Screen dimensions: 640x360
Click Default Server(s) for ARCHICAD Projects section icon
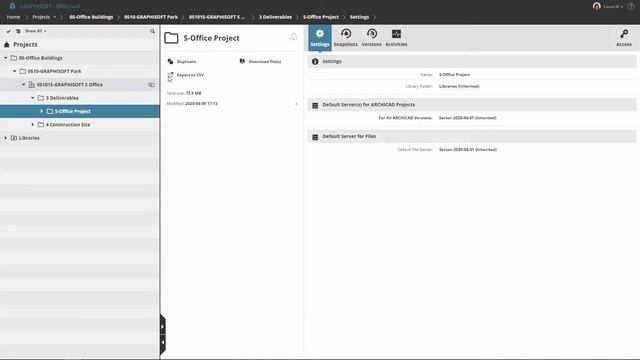pos(315,105)
